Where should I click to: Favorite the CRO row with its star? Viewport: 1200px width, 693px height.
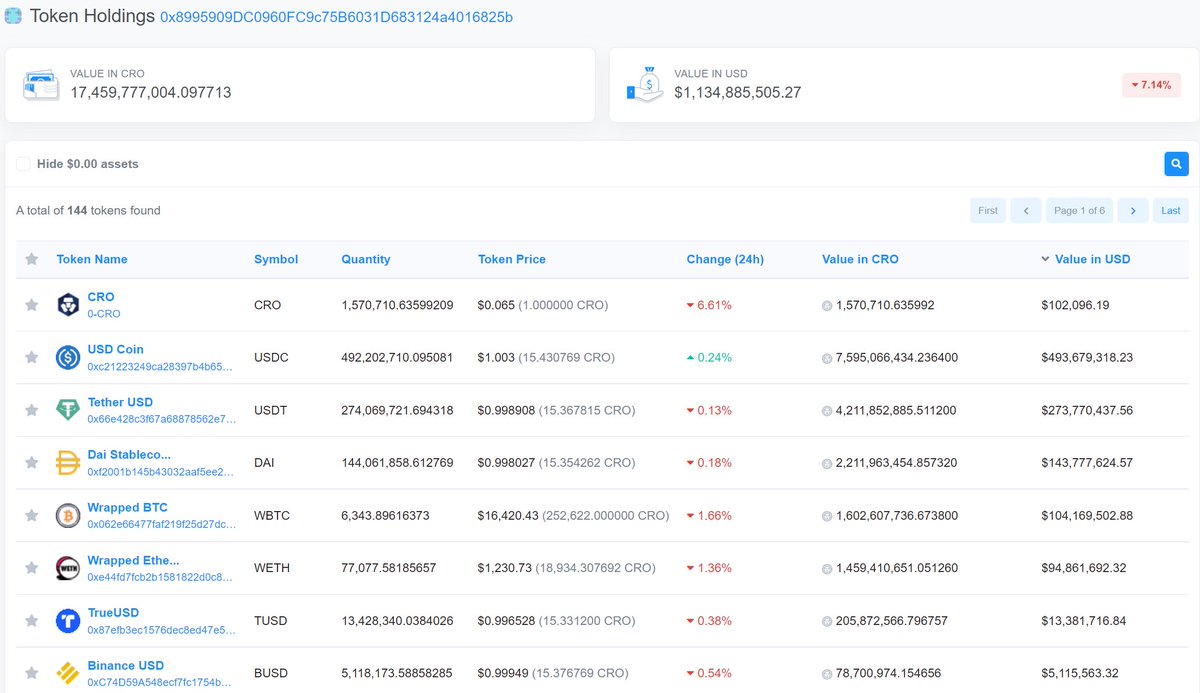pos(31,303)
